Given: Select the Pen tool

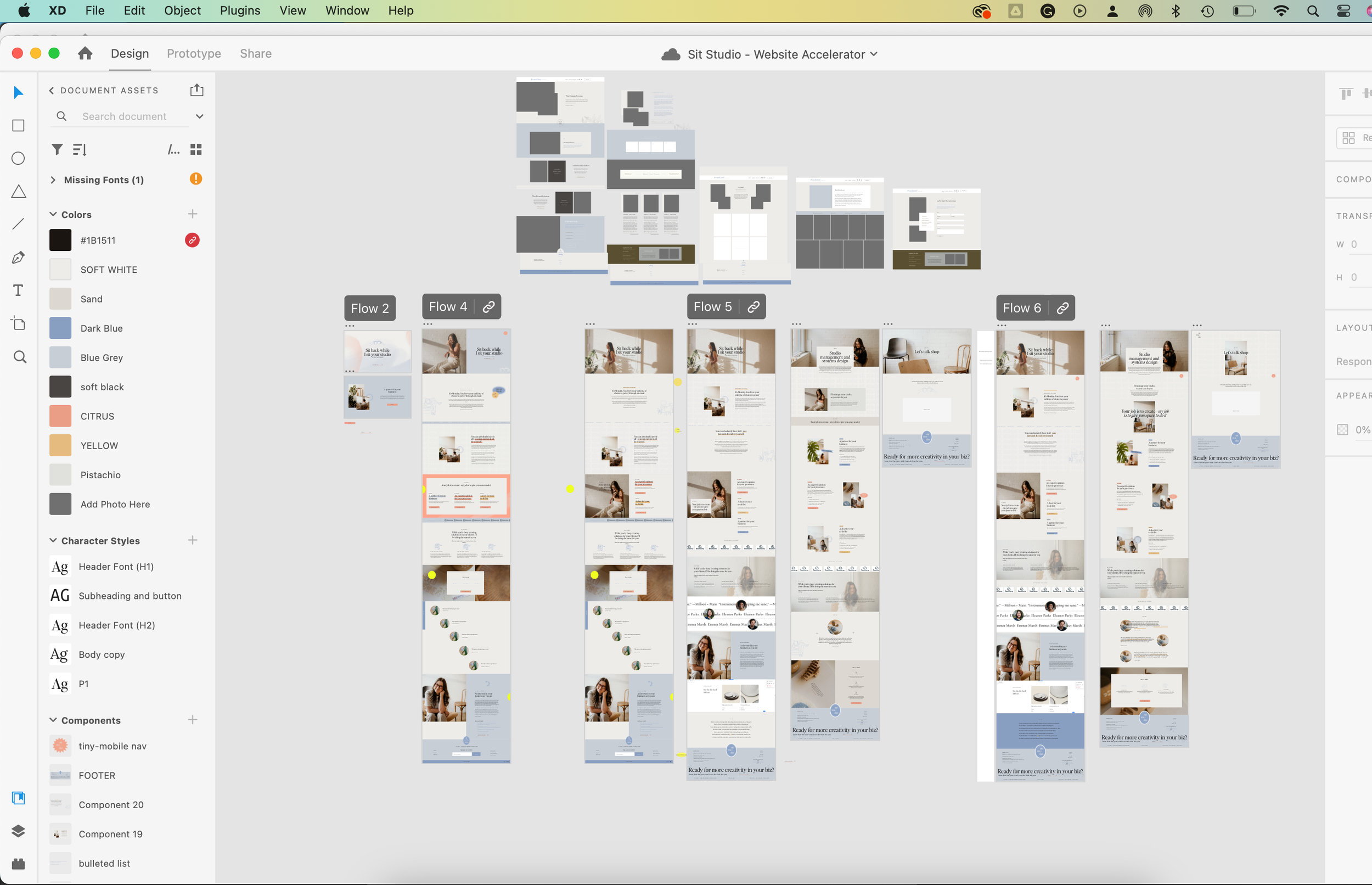Looking at the screenshot, I should pyautogui.click(x=18, y=257).
